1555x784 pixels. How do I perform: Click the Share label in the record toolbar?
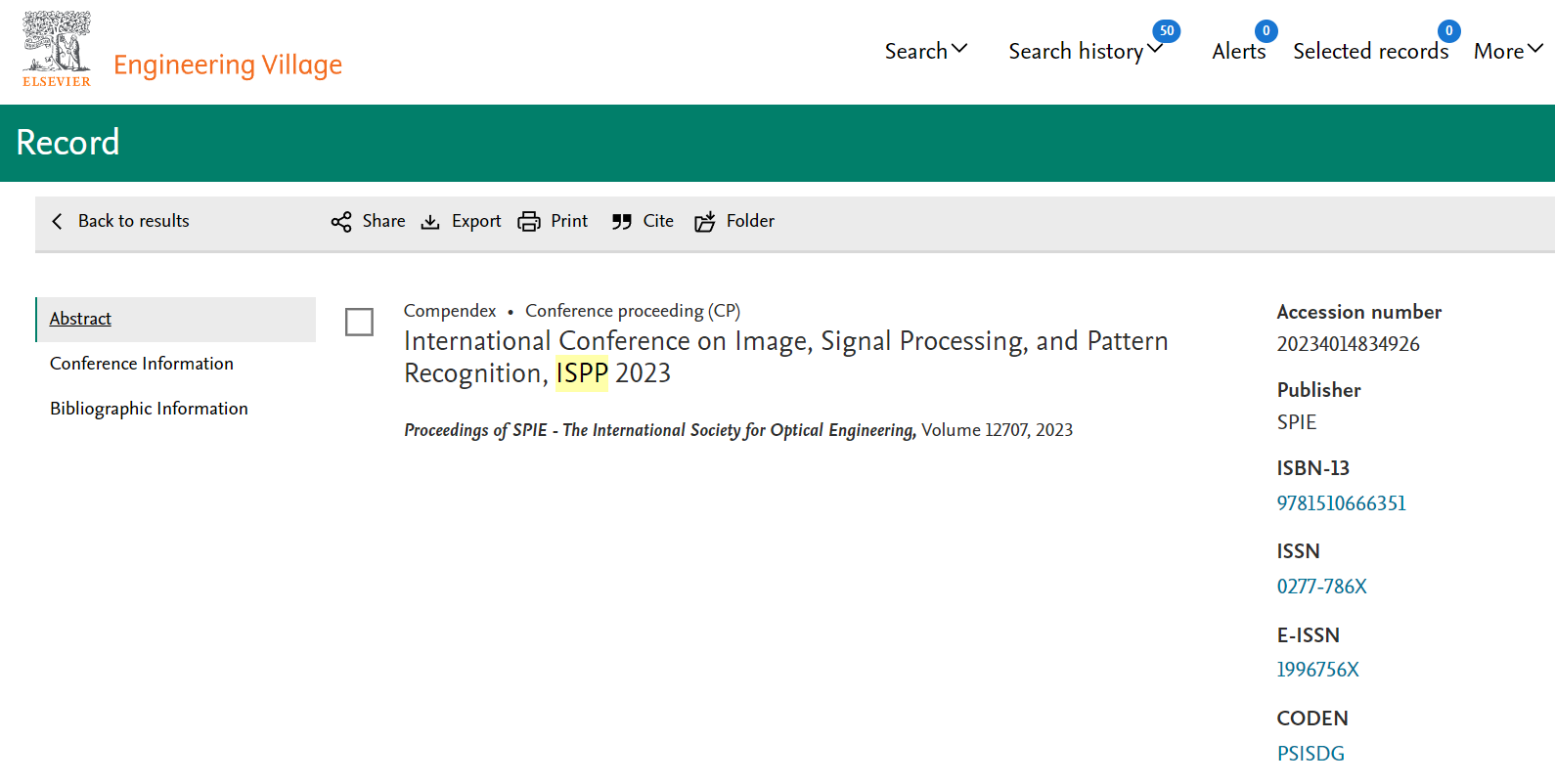coord(383,221)
